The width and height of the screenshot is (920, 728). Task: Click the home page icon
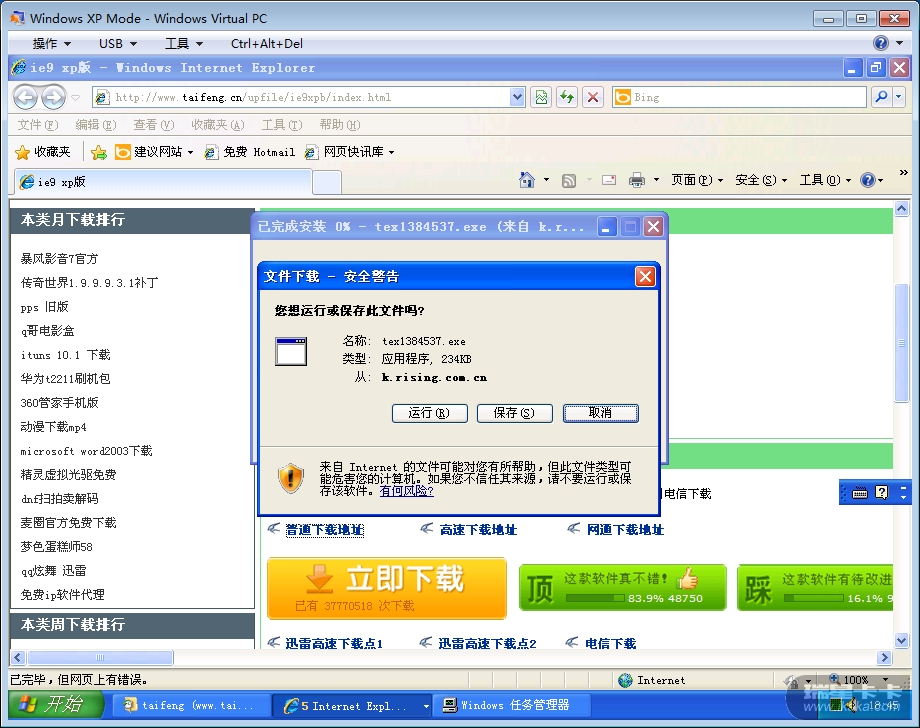tap(527, 180)
